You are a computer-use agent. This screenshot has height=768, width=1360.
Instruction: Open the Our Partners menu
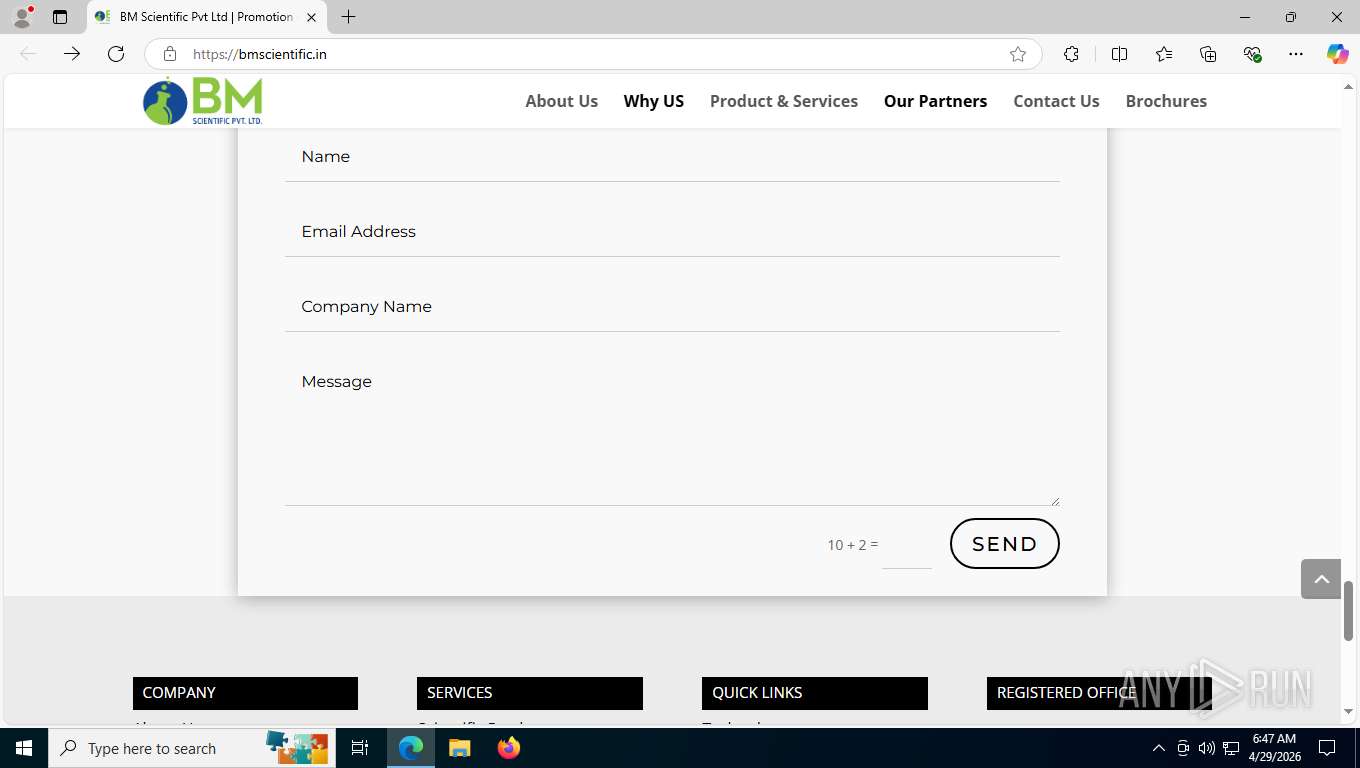(x=935, y=101)
